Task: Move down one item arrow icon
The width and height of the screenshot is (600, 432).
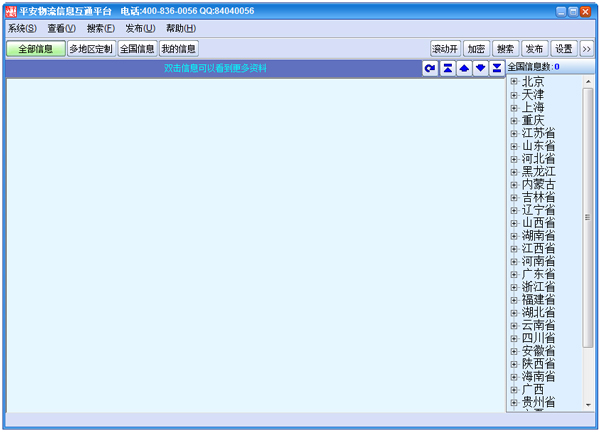Action: click(x=481, y=68)
